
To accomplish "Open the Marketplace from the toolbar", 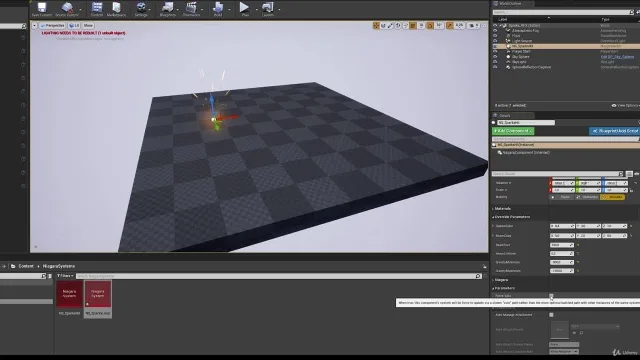I will point(116,9).
